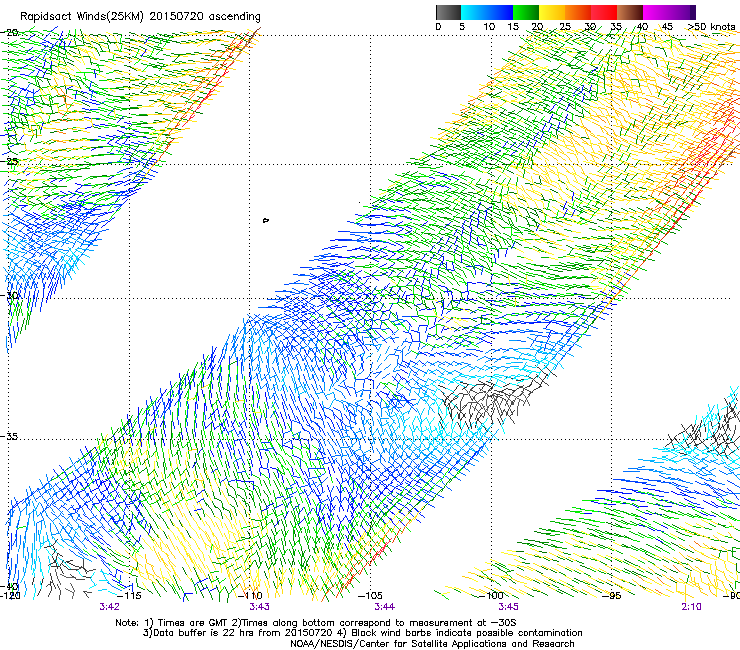
Task: Click the cyan-to-blue 5–15 knots legend segment
Action: [x=487, y=12]
